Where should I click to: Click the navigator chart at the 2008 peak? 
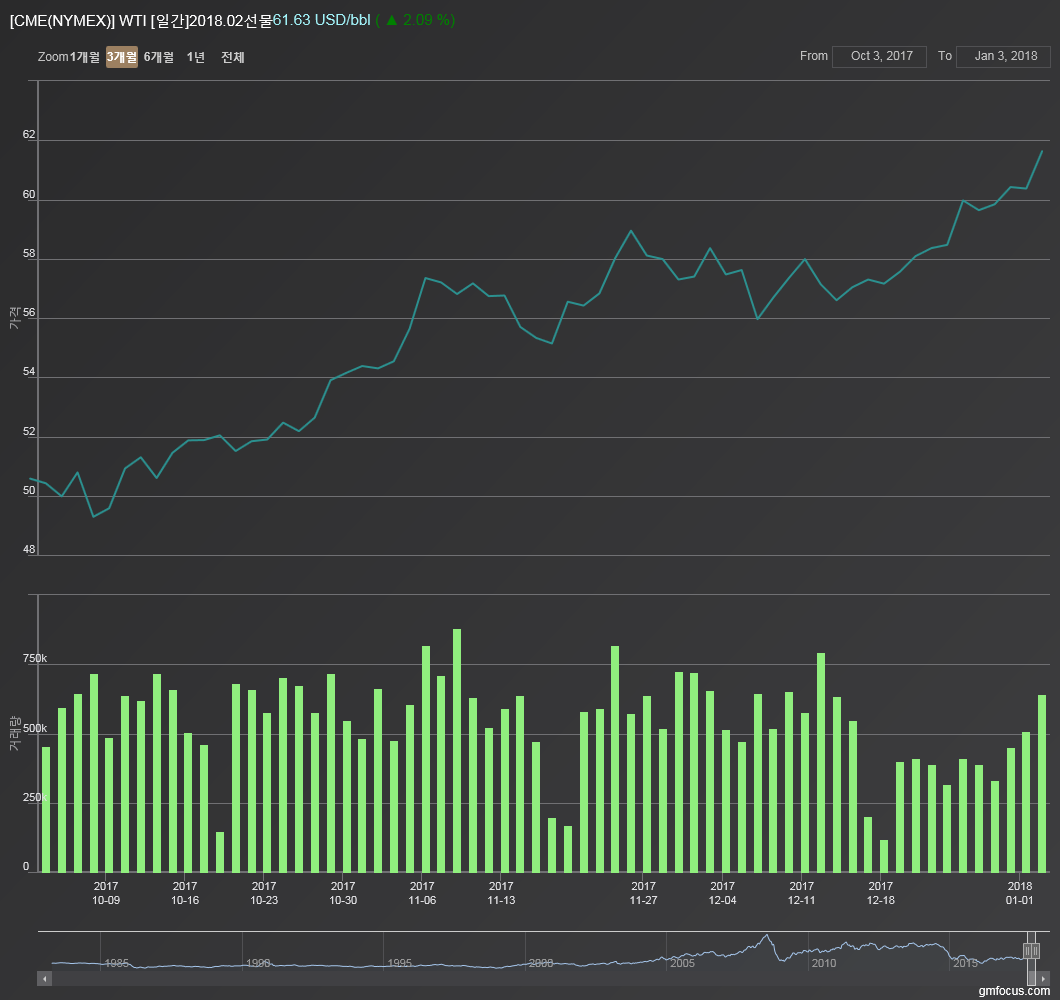coord(767,937)
